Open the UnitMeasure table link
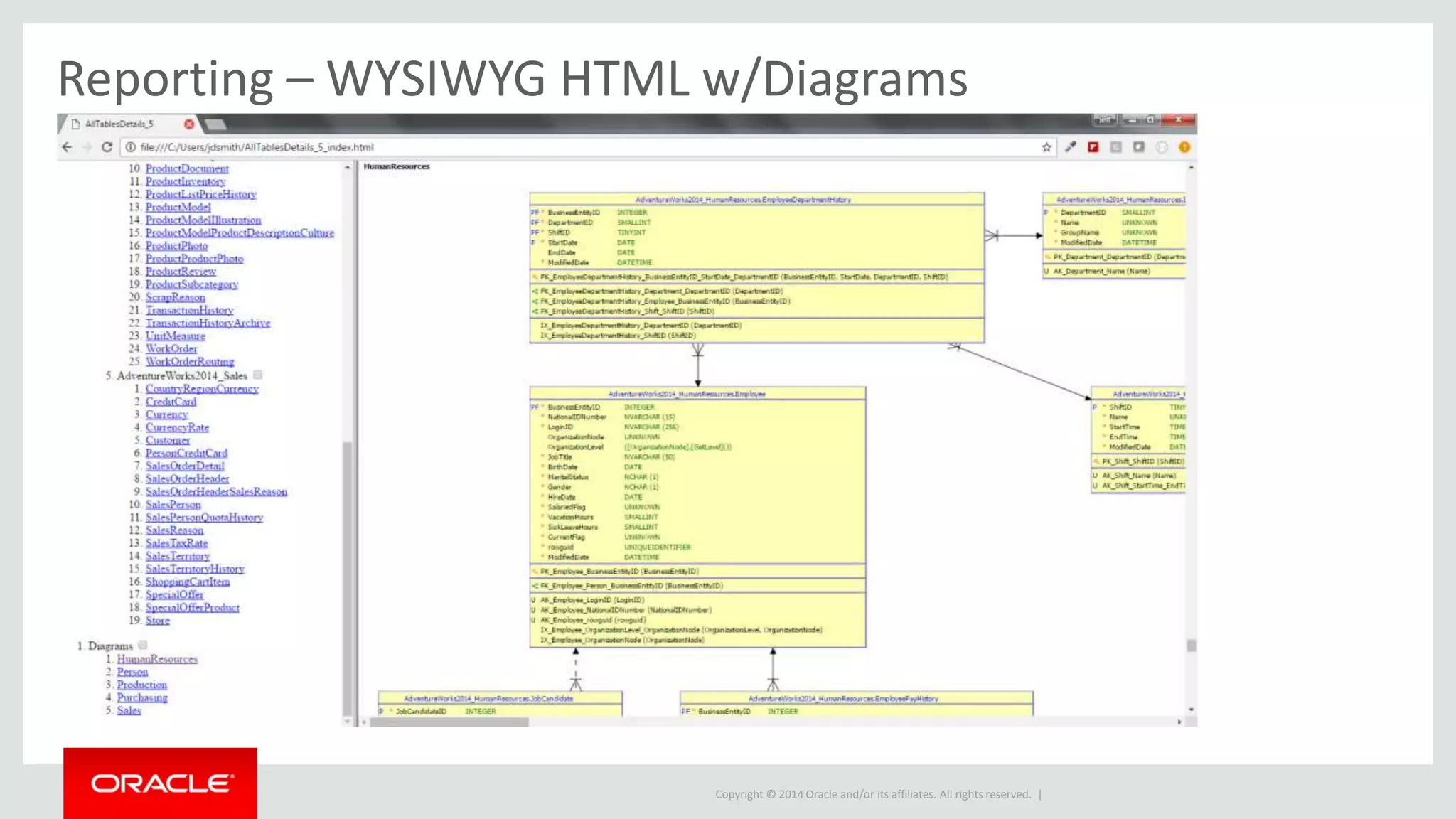 176,336
